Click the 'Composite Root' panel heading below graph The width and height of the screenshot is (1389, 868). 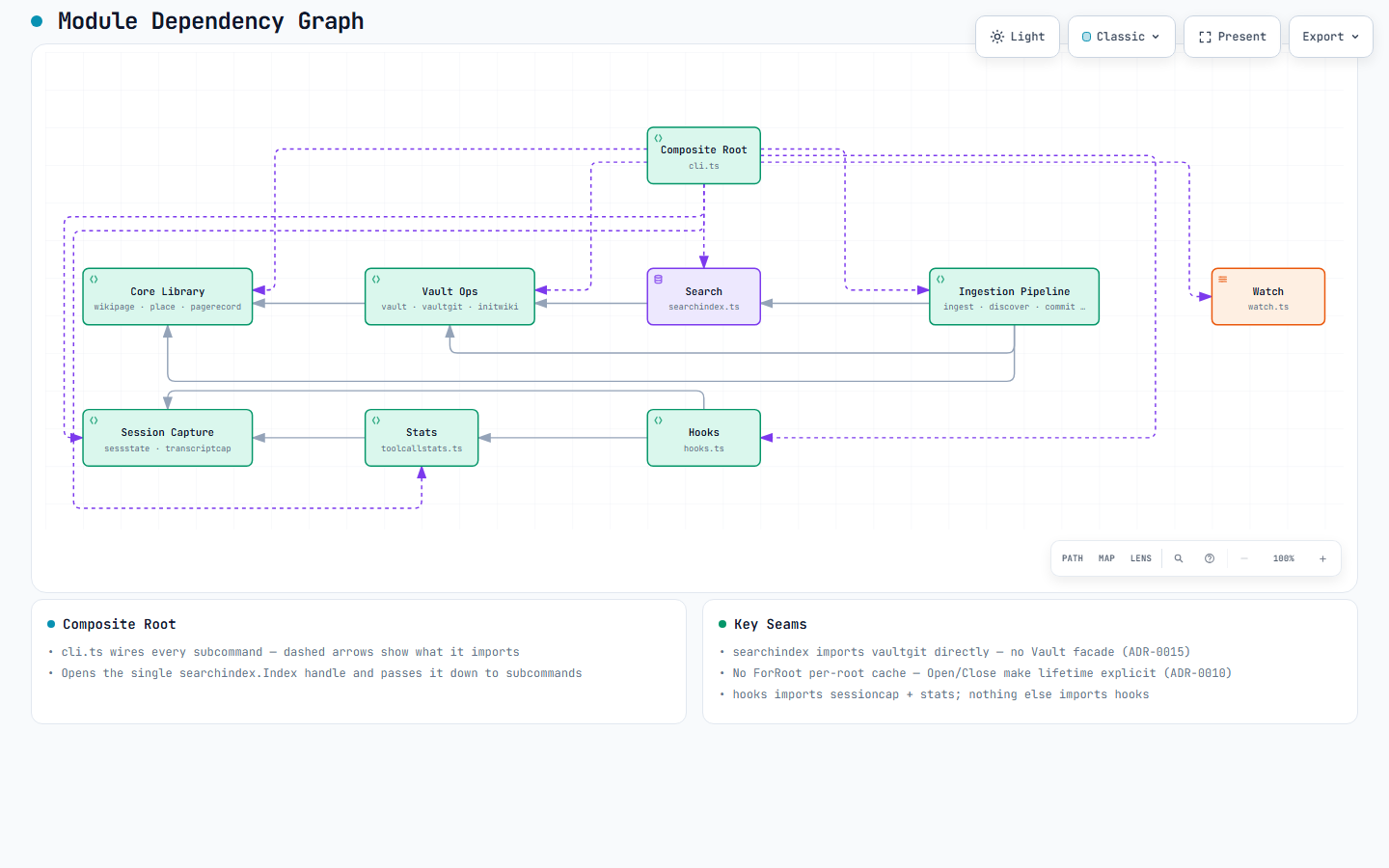(x=120, y=624)
